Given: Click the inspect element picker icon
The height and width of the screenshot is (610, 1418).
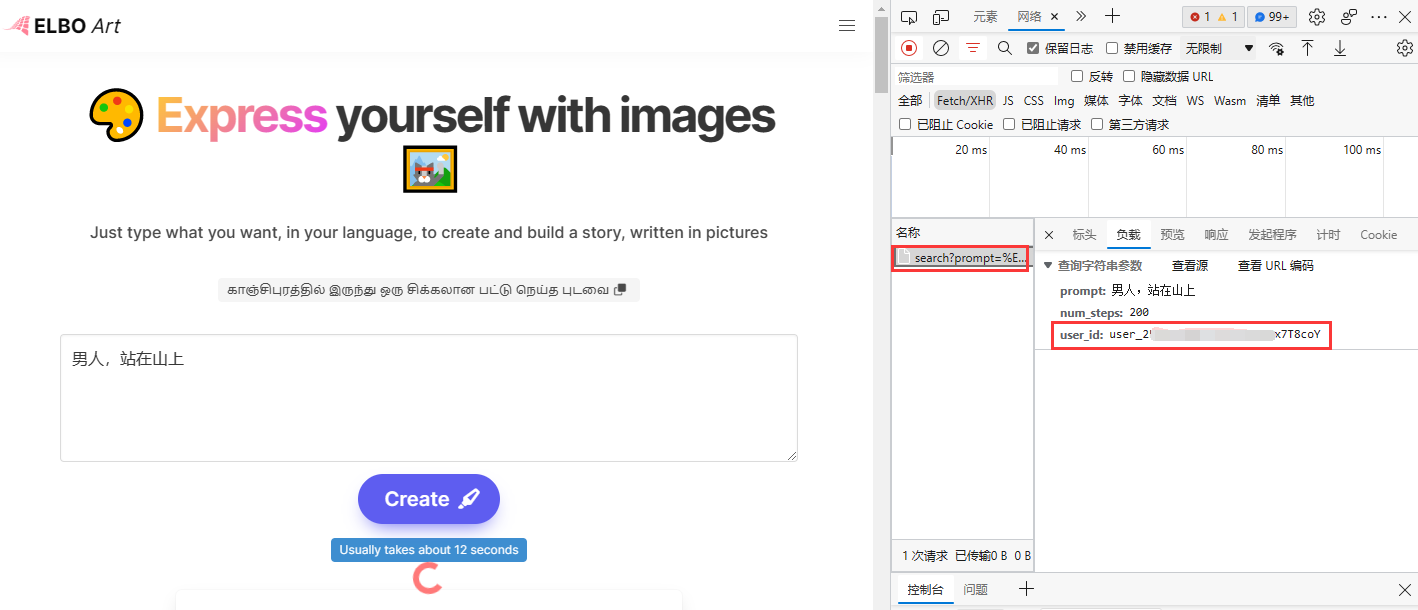Looking at the screenshot, I should [x=908, y=17].
